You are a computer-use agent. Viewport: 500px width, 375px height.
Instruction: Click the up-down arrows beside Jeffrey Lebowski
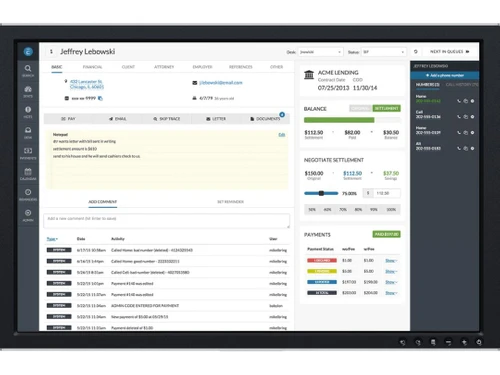pos(51,52)
